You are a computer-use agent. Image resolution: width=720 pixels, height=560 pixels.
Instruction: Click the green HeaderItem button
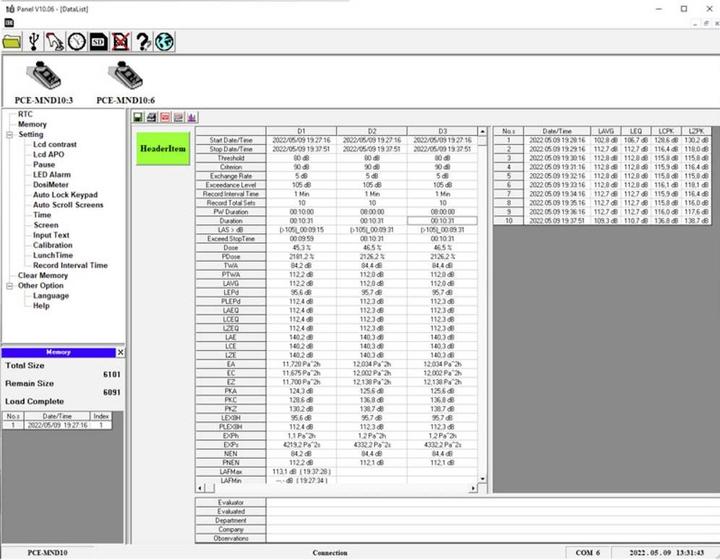coord(163,149)
